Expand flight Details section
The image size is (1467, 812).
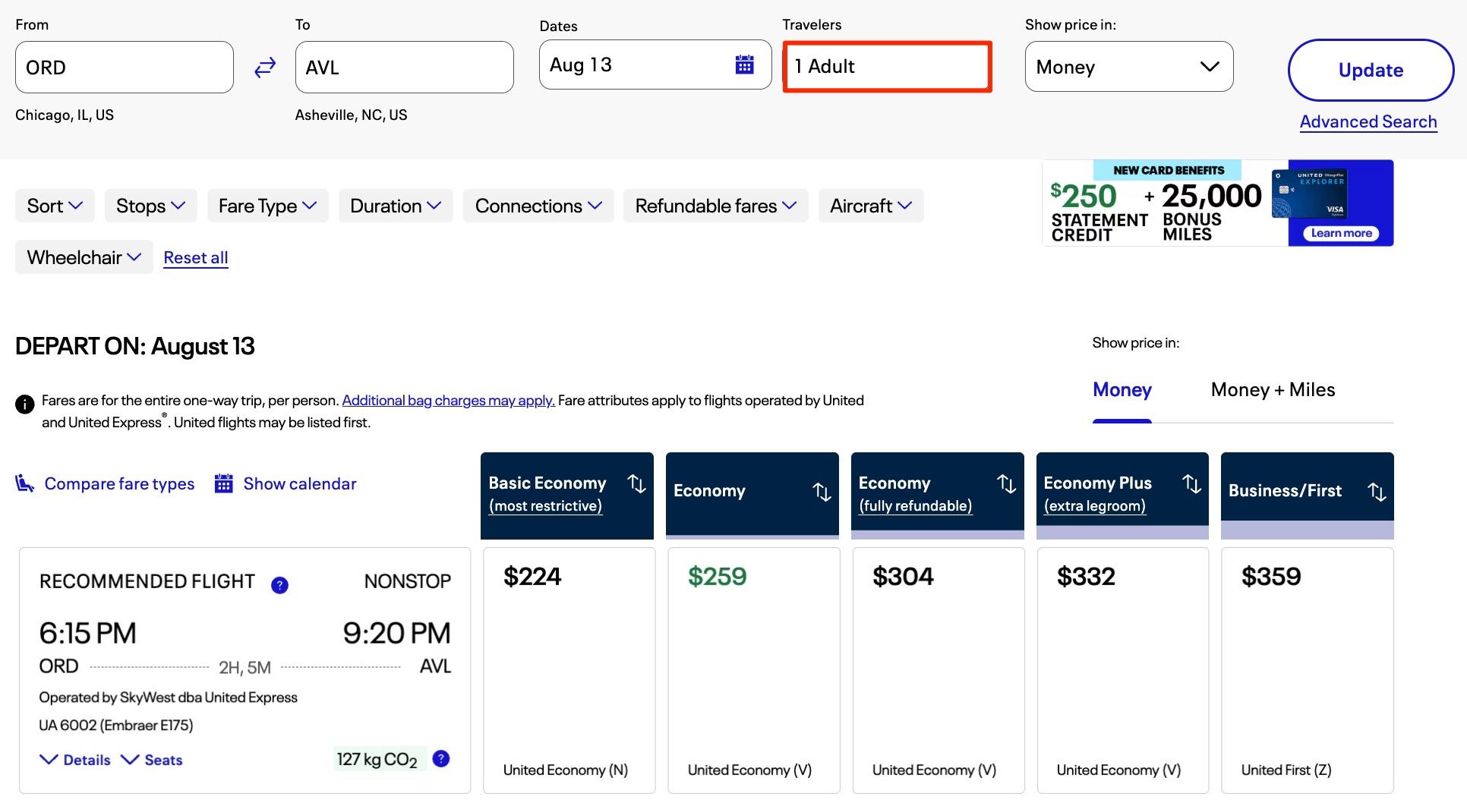click(75, 760)
